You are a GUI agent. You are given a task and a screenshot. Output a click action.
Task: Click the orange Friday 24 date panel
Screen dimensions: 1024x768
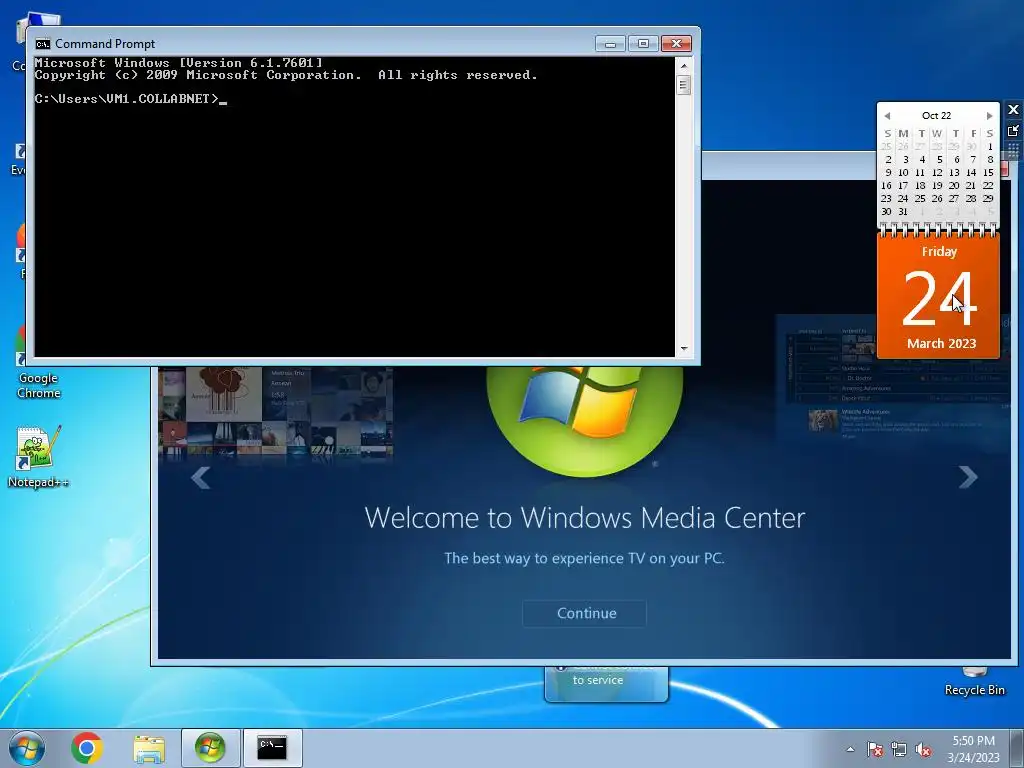pyautogui.click(x=938, y=296)
